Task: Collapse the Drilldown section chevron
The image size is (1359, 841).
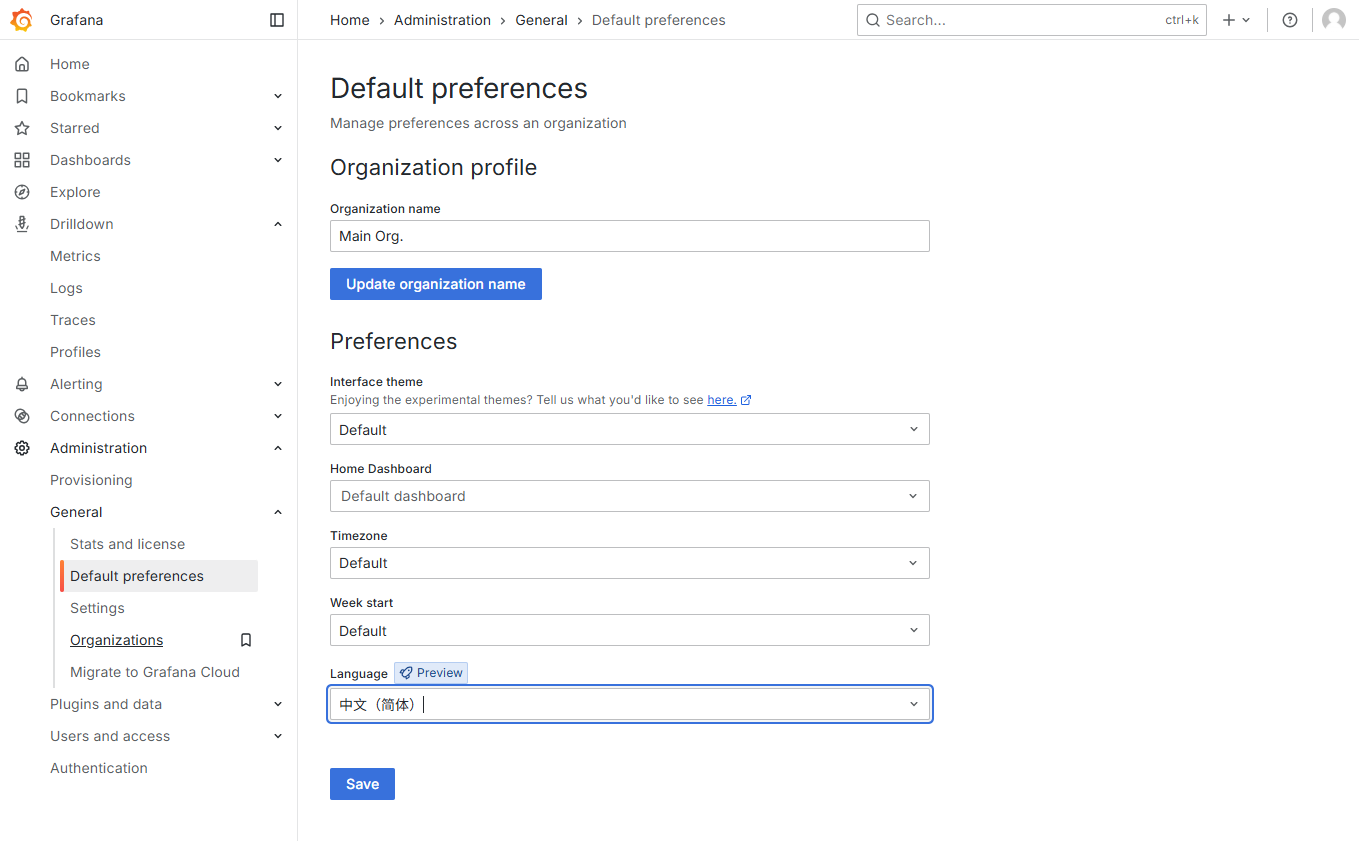Action: pos(278,224)
